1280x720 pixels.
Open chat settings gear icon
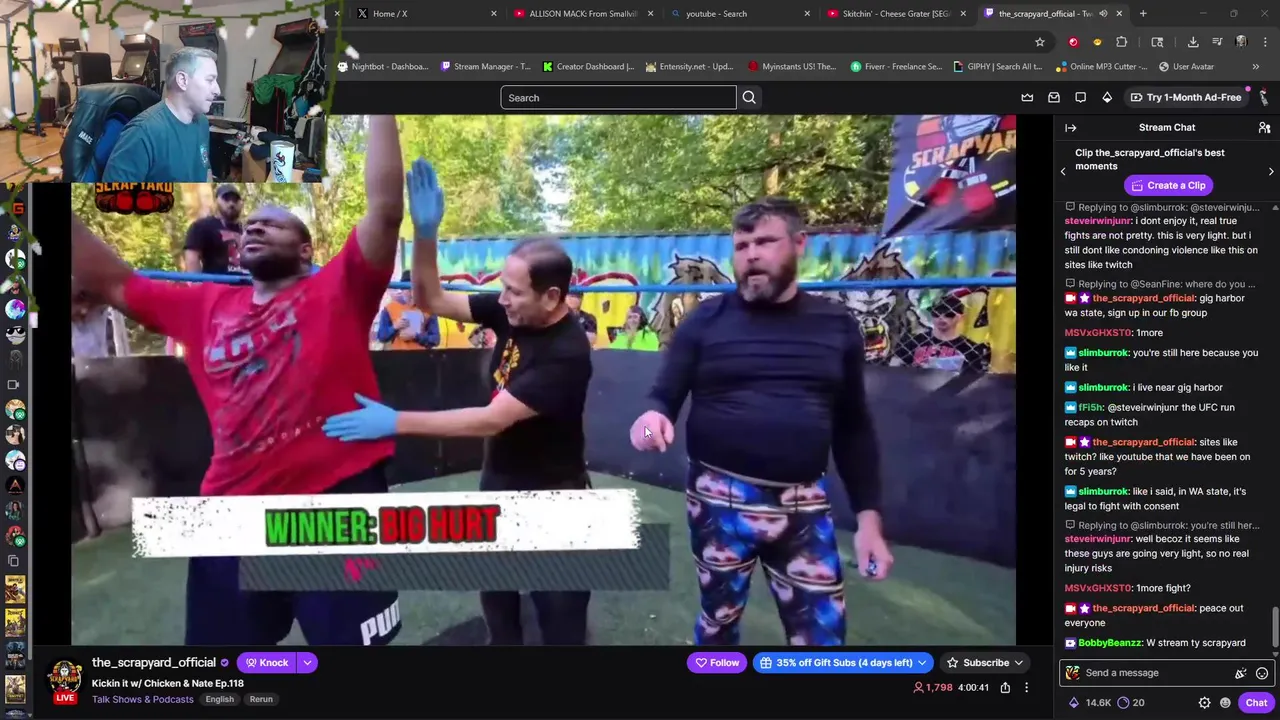tap(1204, 703)
